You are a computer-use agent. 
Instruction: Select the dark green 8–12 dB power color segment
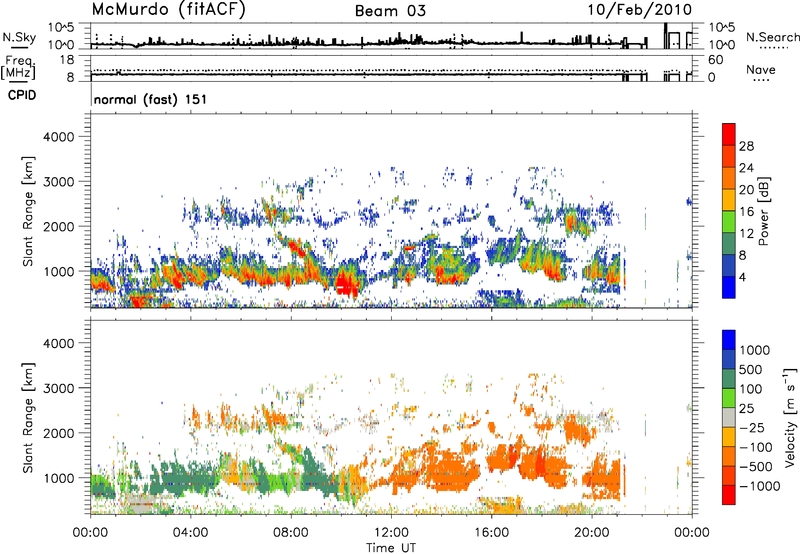tap(729, 244)
